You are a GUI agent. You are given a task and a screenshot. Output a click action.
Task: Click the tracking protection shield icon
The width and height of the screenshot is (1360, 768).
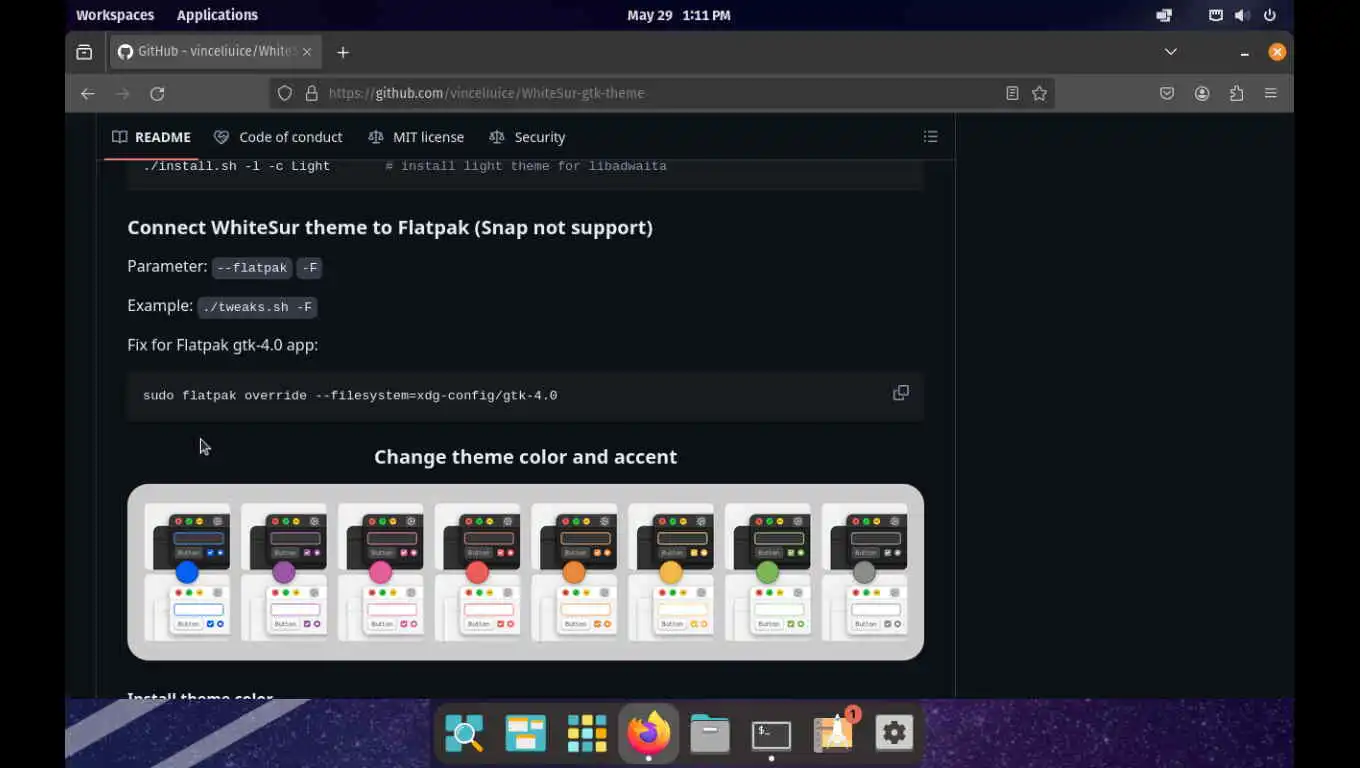pyautogui.click(x=285, y=93)
